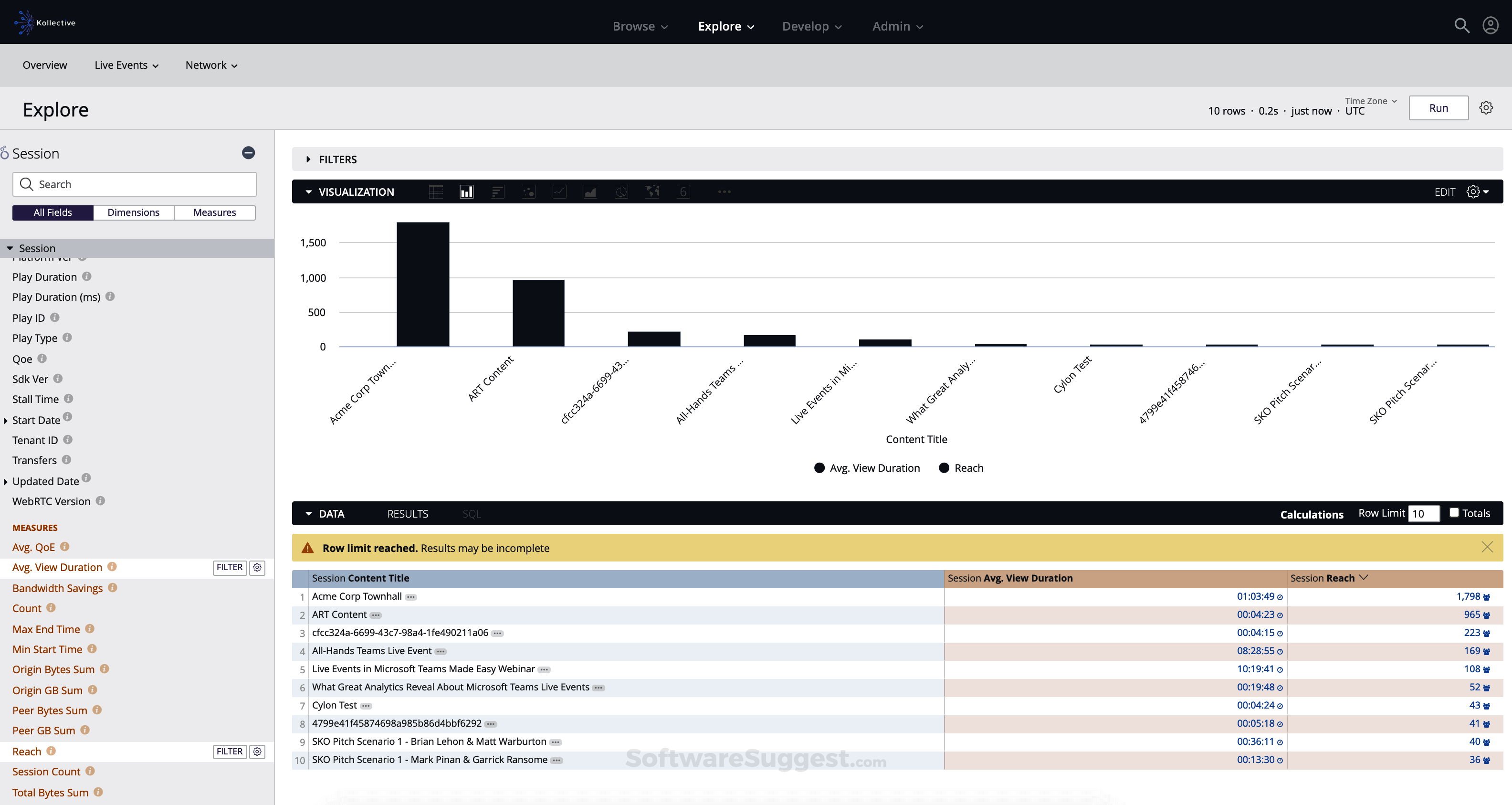The width and height of the screenshot is (1512, 805).
Task: Select the column chart visualization
Action: [466, 191]
